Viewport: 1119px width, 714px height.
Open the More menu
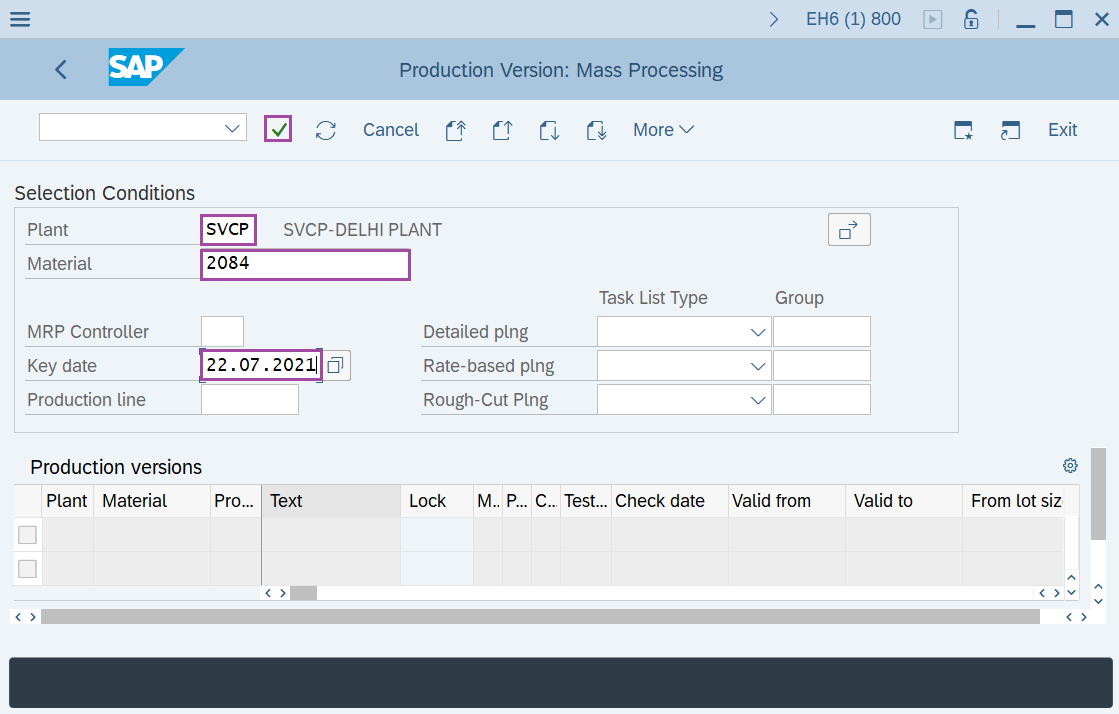tap(662, 129)
